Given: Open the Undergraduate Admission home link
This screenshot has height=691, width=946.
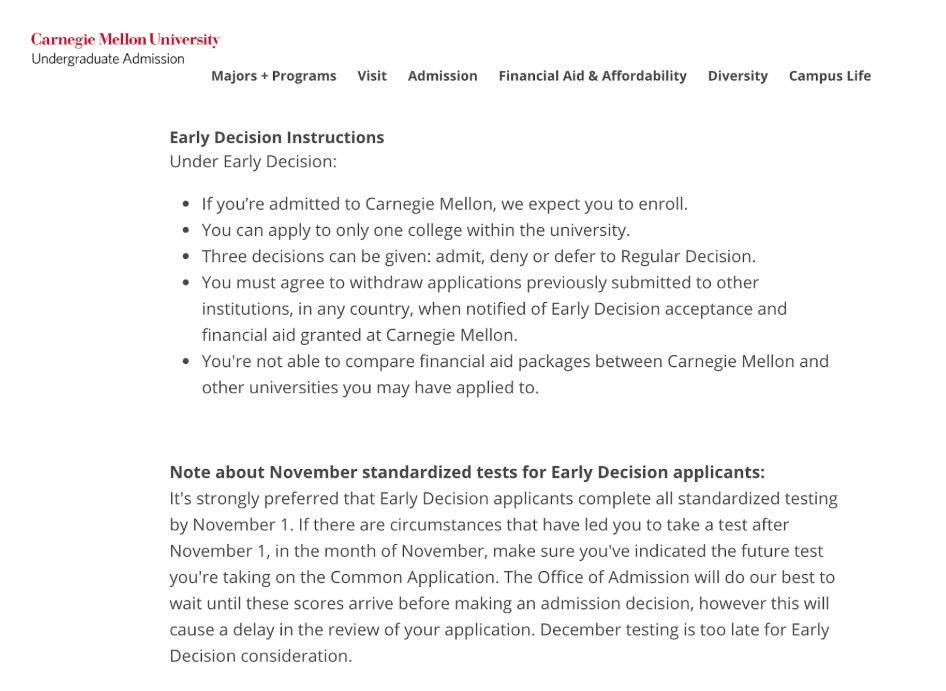Looking at the screenshot, I should point(108,59).
